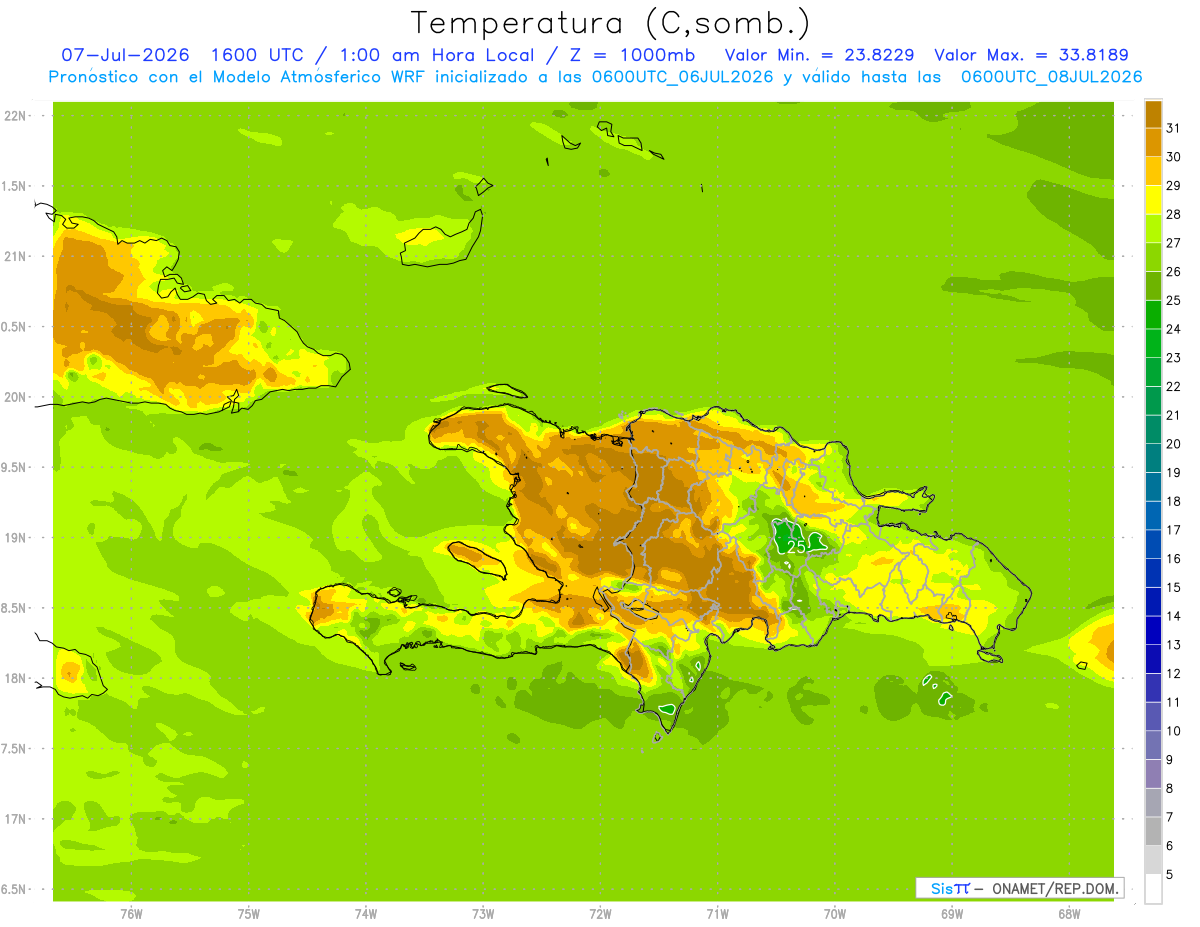Image resolution: width=1200 pixels, height=927 pixels.
Task: Click the "68W" longitude axis label
Action: 1069,914
